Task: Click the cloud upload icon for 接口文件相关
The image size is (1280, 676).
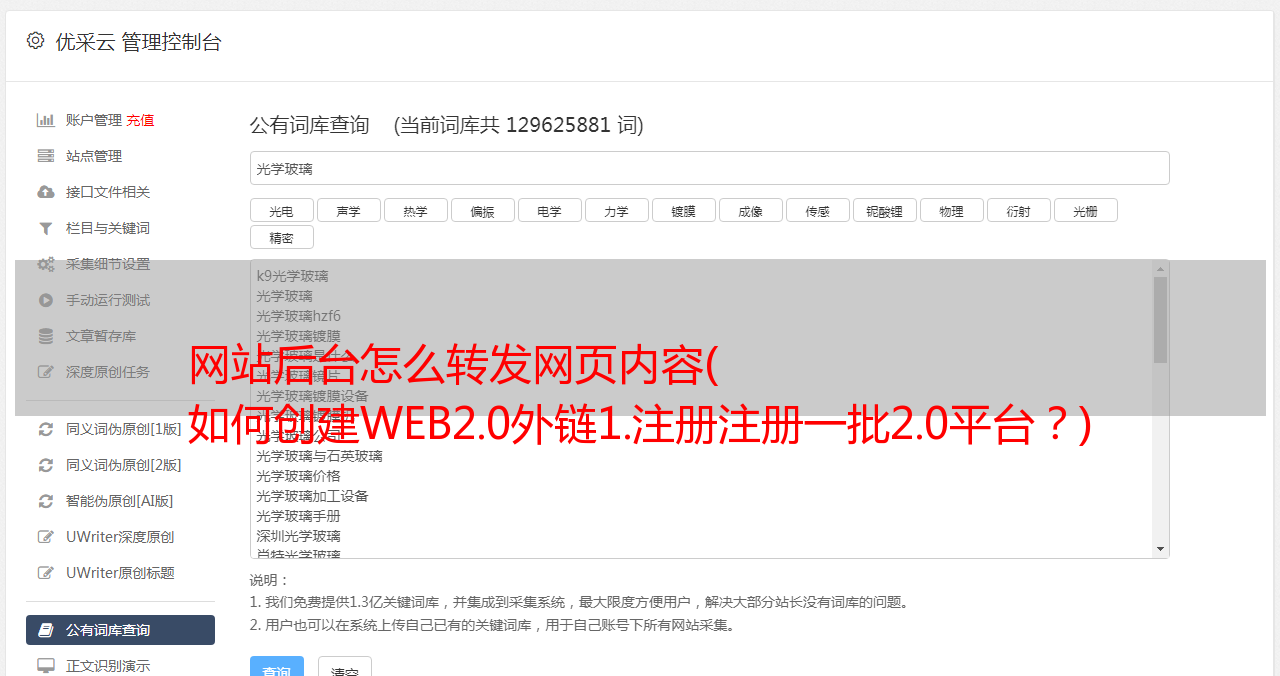Action: click(x=46, y=192)
